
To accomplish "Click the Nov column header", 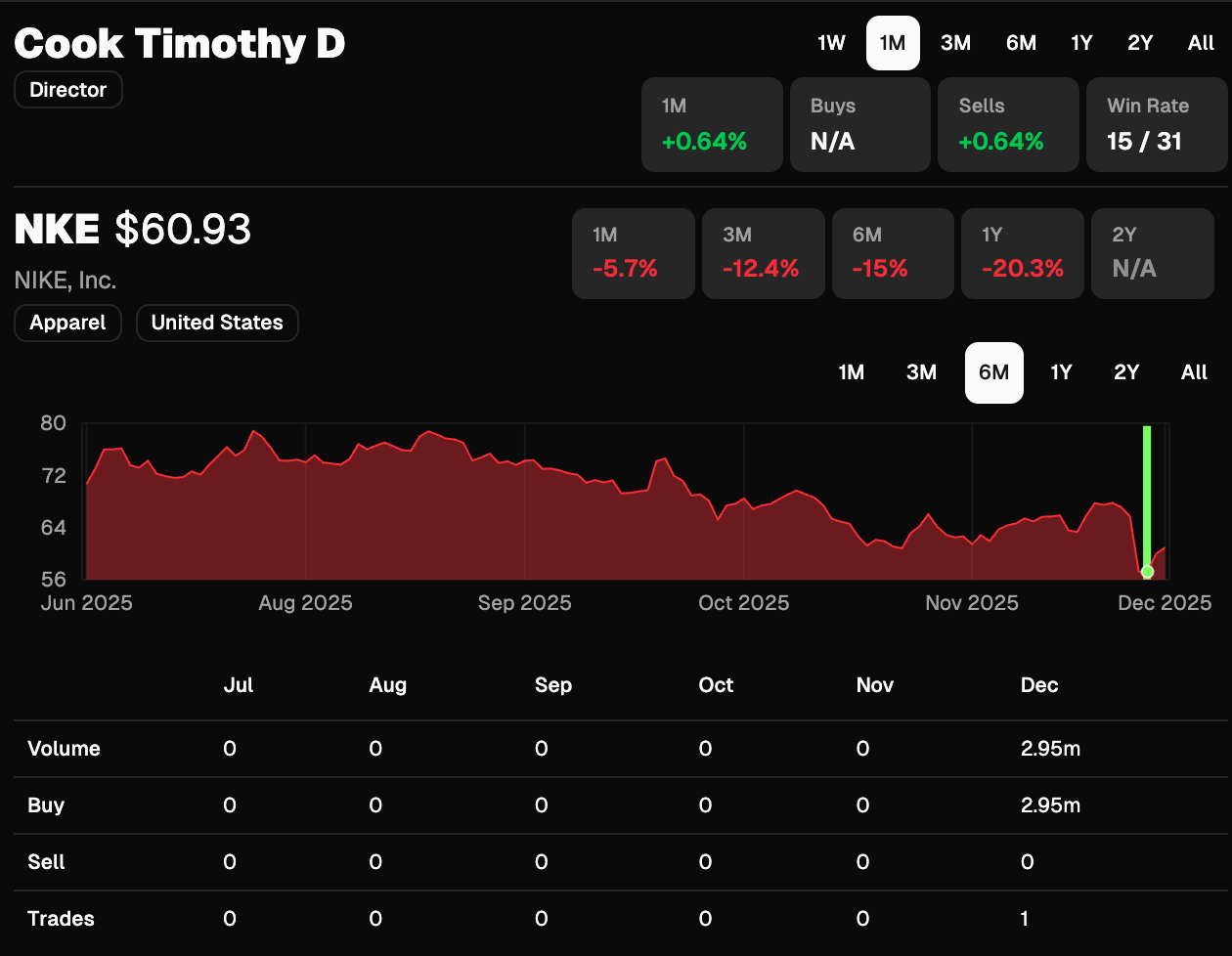I will tap(875, 685).
